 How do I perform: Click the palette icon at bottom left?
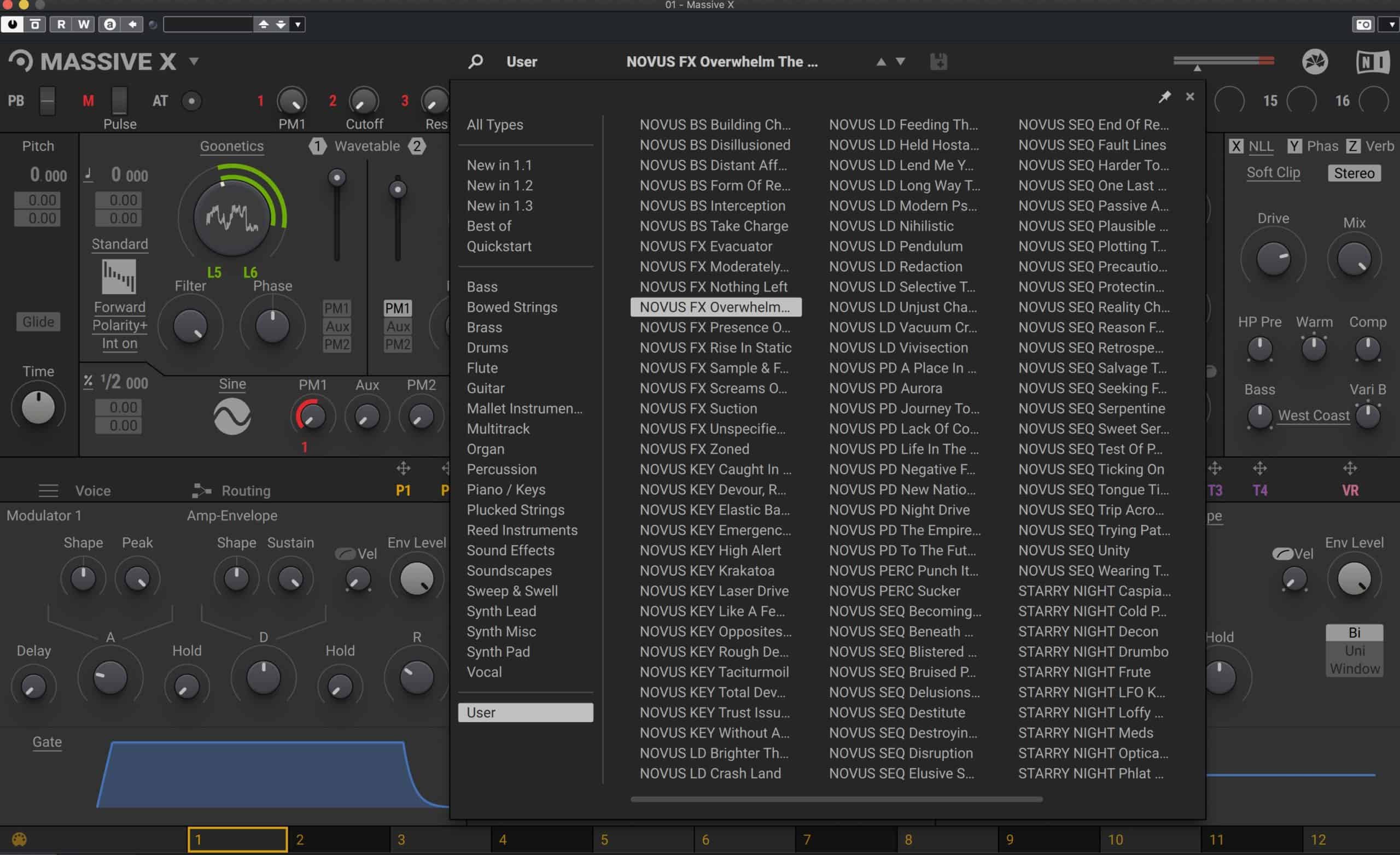pos(19,839)
